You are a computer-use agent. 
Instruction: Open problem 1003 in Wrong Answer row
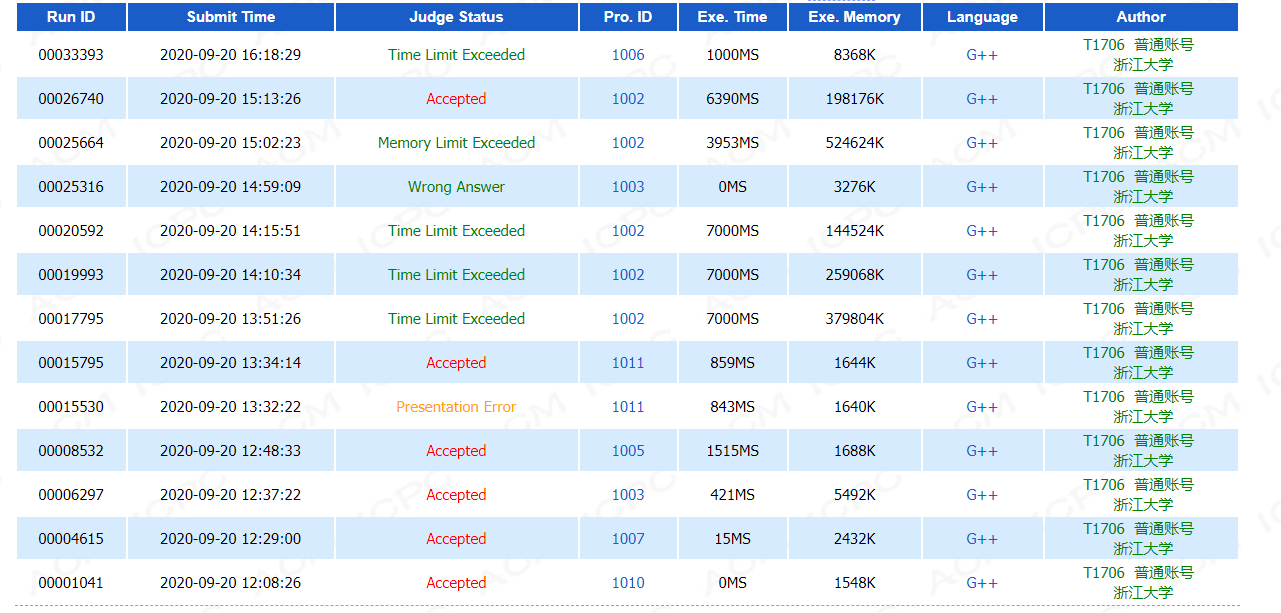628,187
